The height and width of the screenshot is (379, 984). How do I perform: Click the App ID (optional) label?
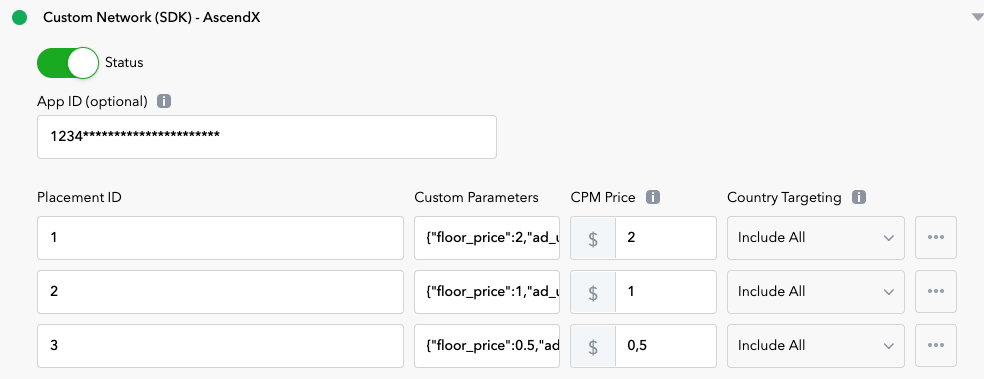[92, 102]
